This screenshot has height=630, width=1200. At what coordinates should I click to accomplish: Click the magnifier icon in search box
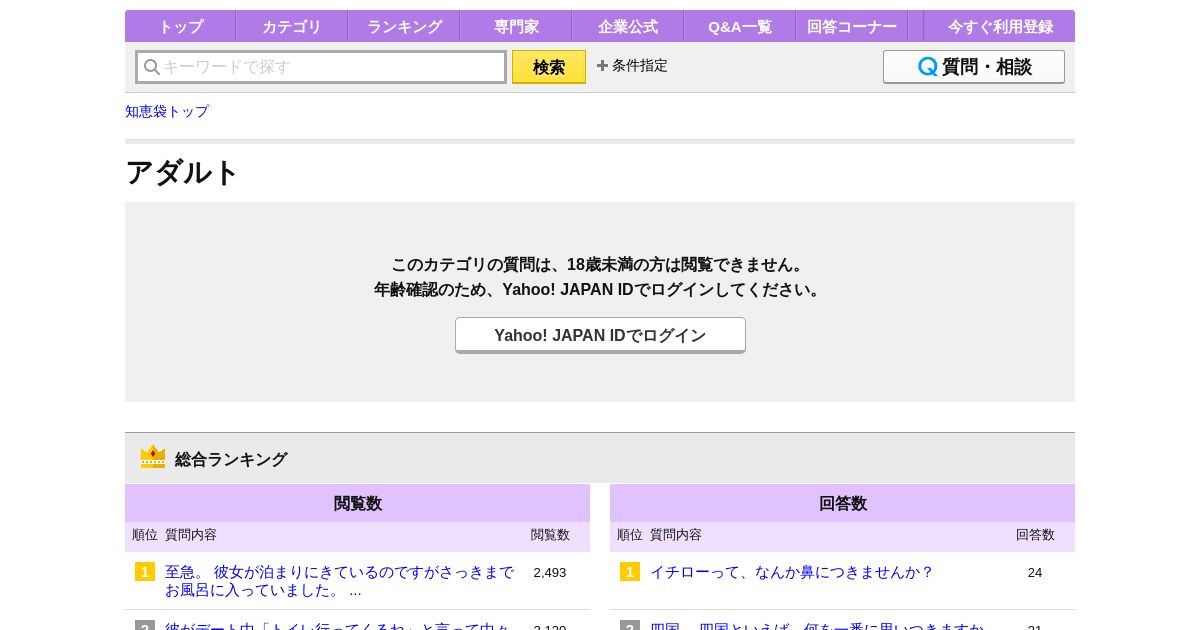pyautogui.click(x=152, y=67)
